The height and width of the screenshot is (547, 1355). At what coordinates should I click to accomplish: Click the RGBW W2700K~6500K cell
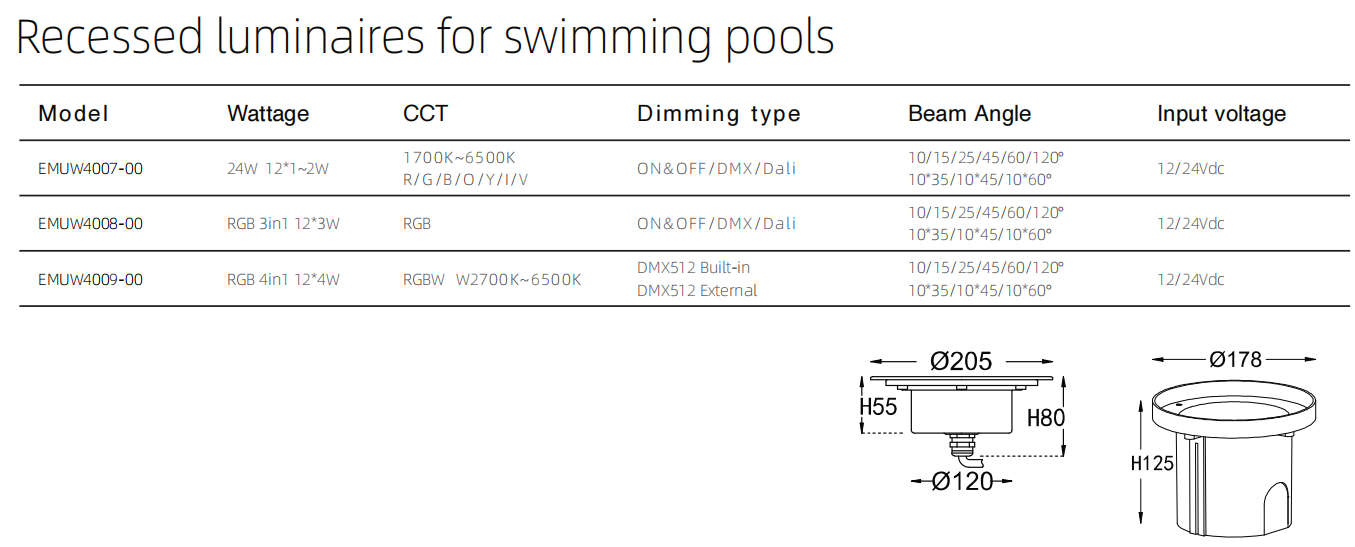click(x=492, y=280)
